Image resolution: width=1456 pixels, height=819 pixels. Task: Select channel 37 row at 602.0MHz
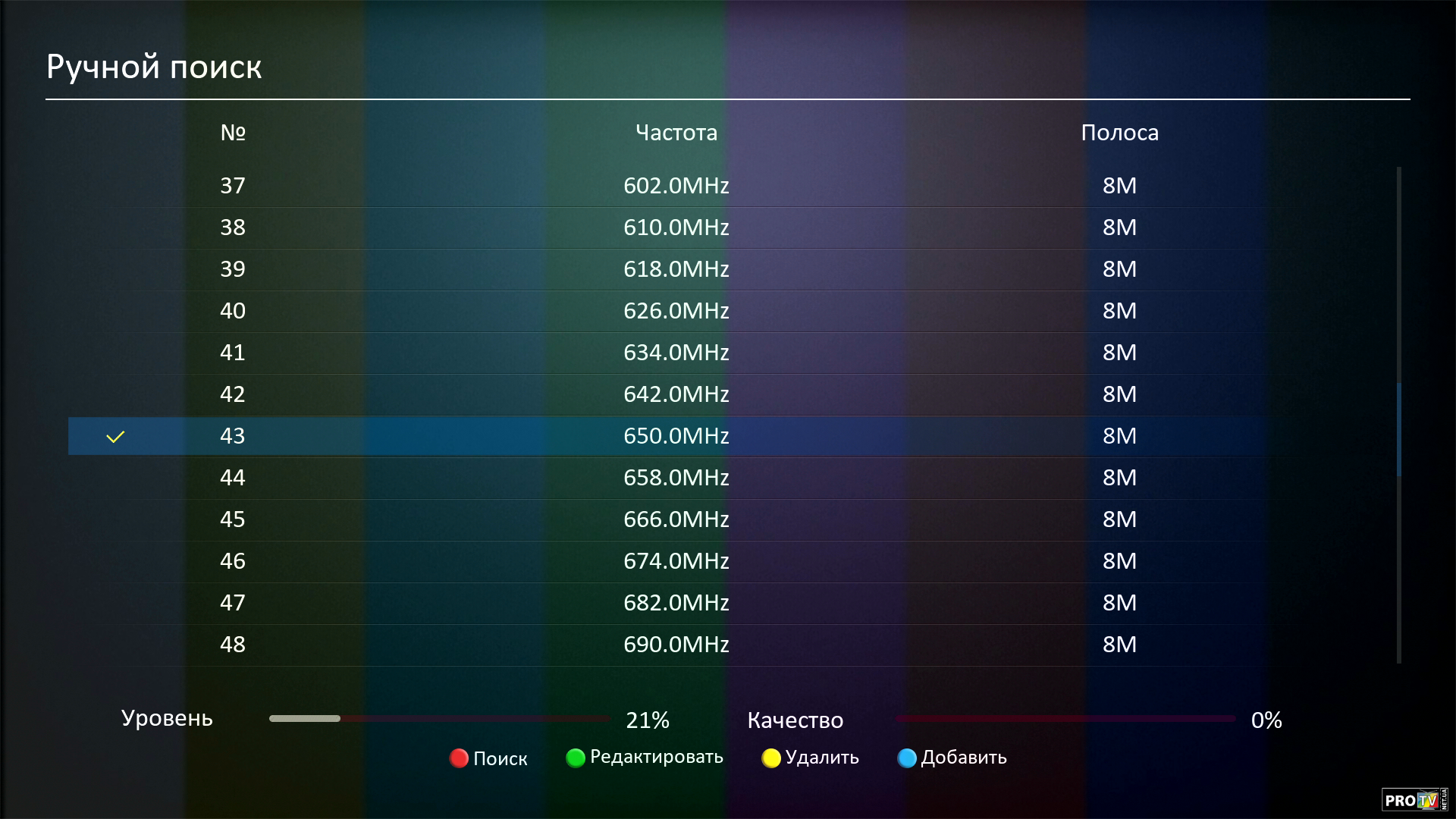[x=675, y=186]
